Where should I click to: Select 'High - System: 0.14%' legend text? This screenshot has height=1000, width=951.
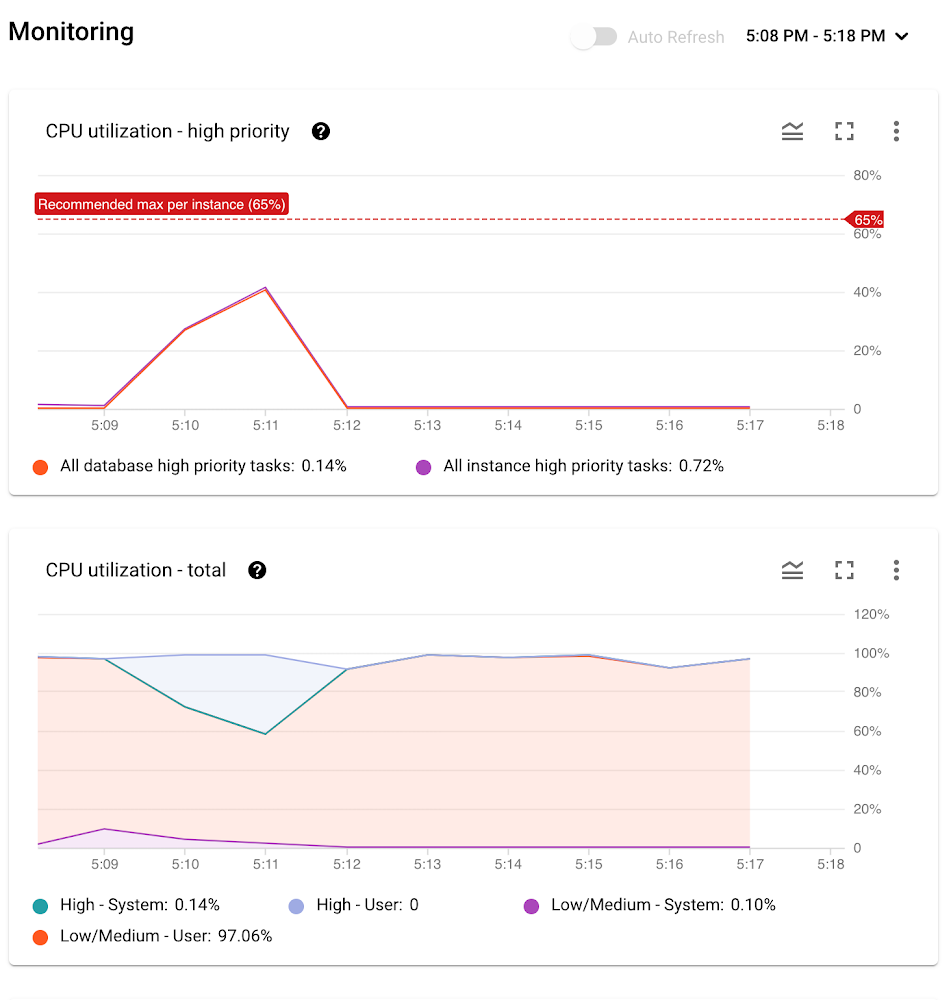(x=140, y=905)
